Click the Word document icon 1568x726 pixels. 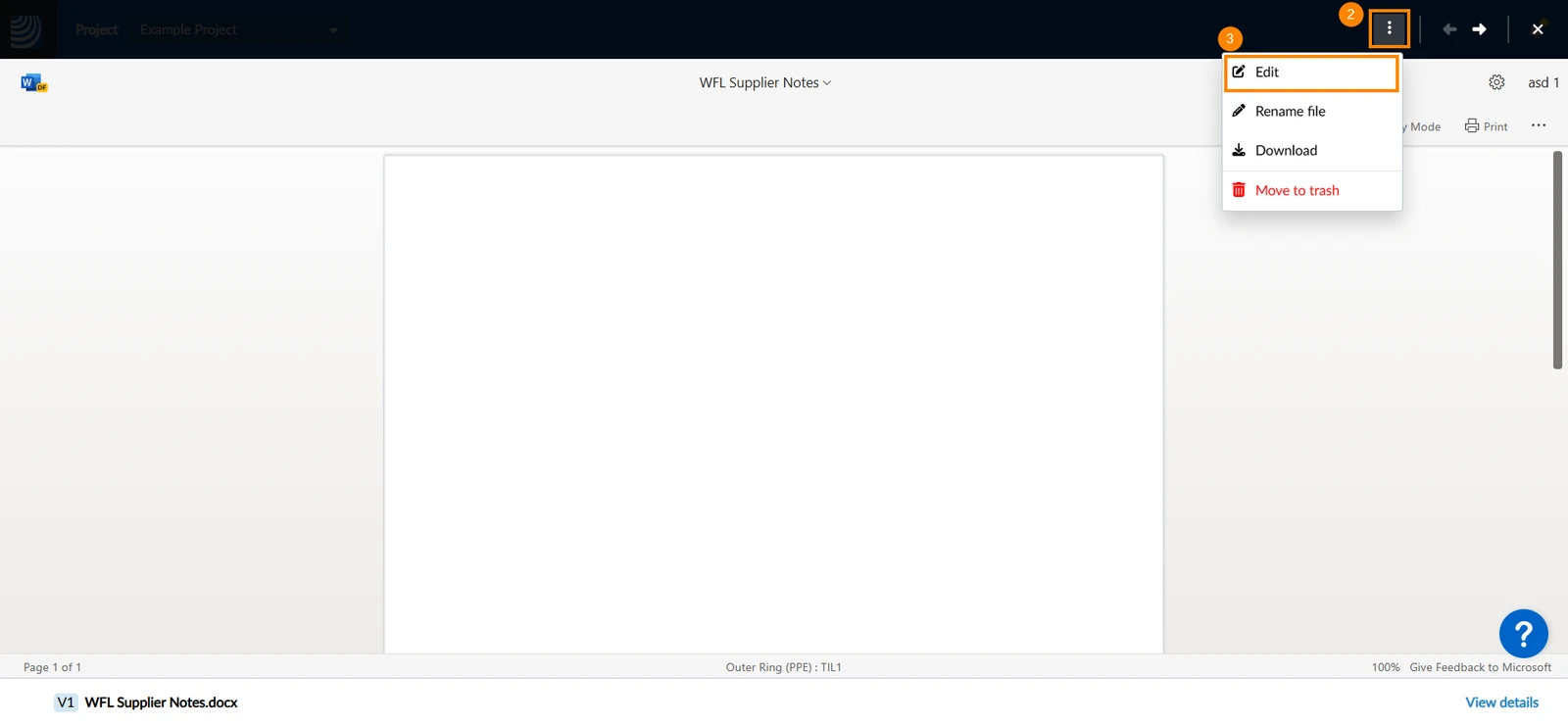(x=33, y=83)
